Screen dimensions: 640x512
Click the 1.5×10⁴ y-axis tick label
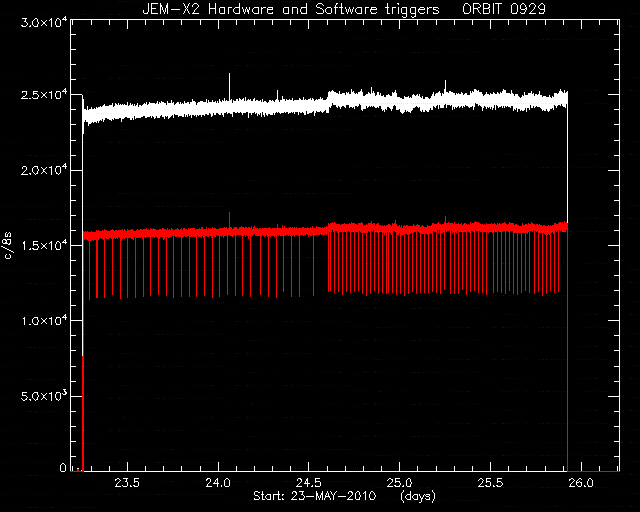pyautogui.click(x=44, y=245)
